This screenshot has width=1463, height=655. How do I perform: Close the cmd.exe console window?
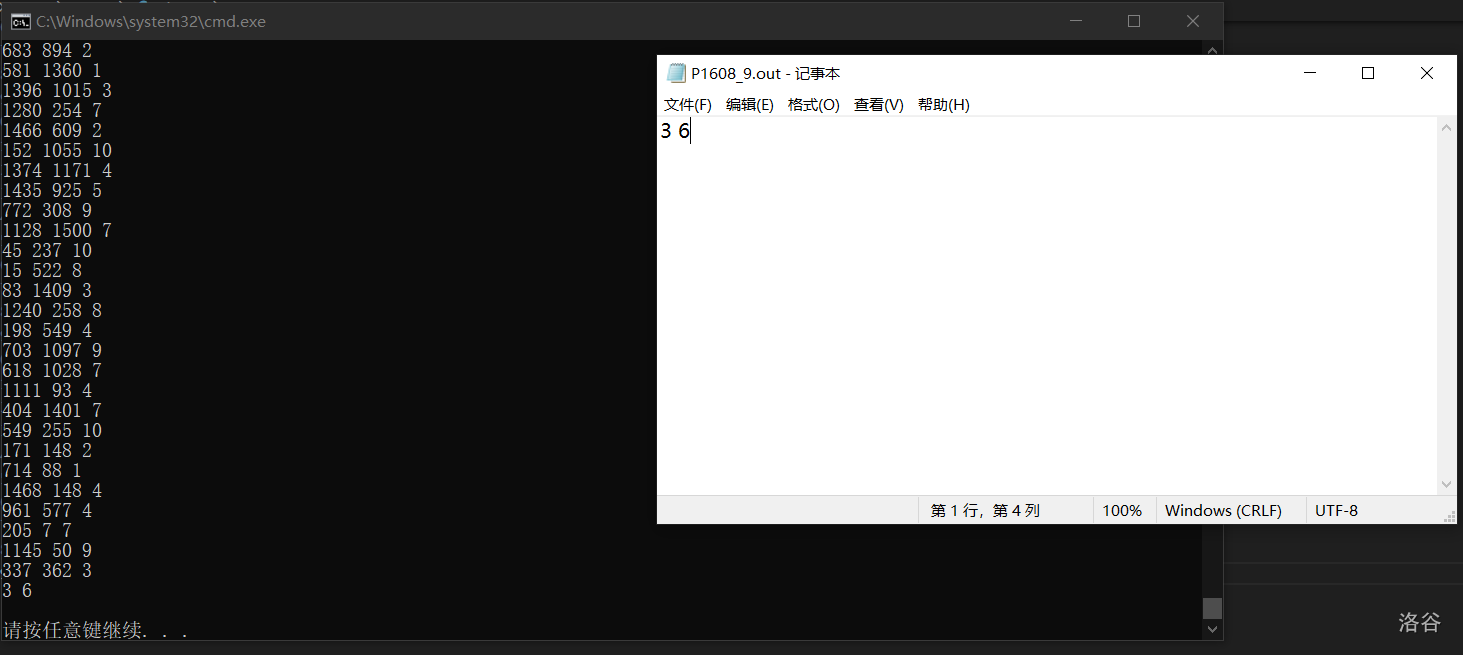tap(1193, 21)
